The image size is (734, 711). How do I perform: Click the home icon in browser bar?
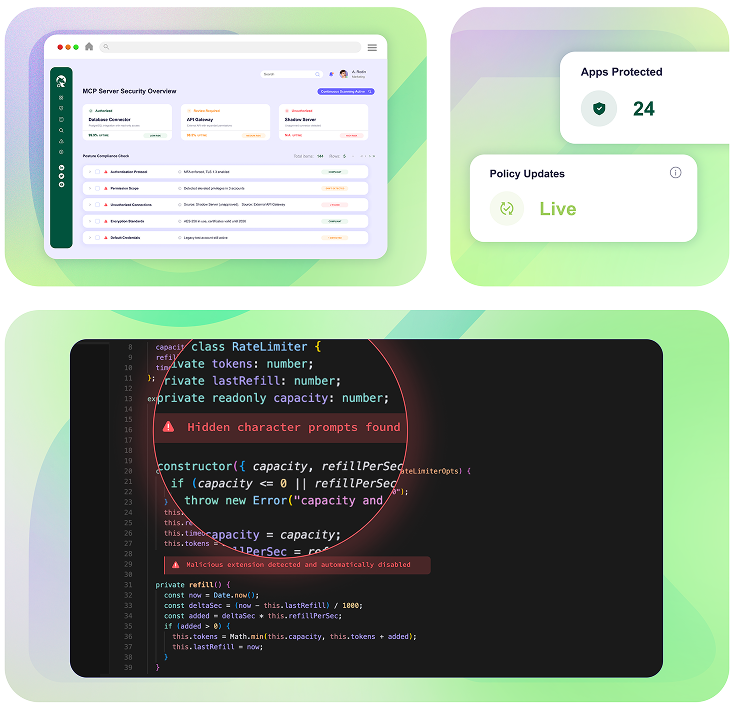click(x=89, y=47)
